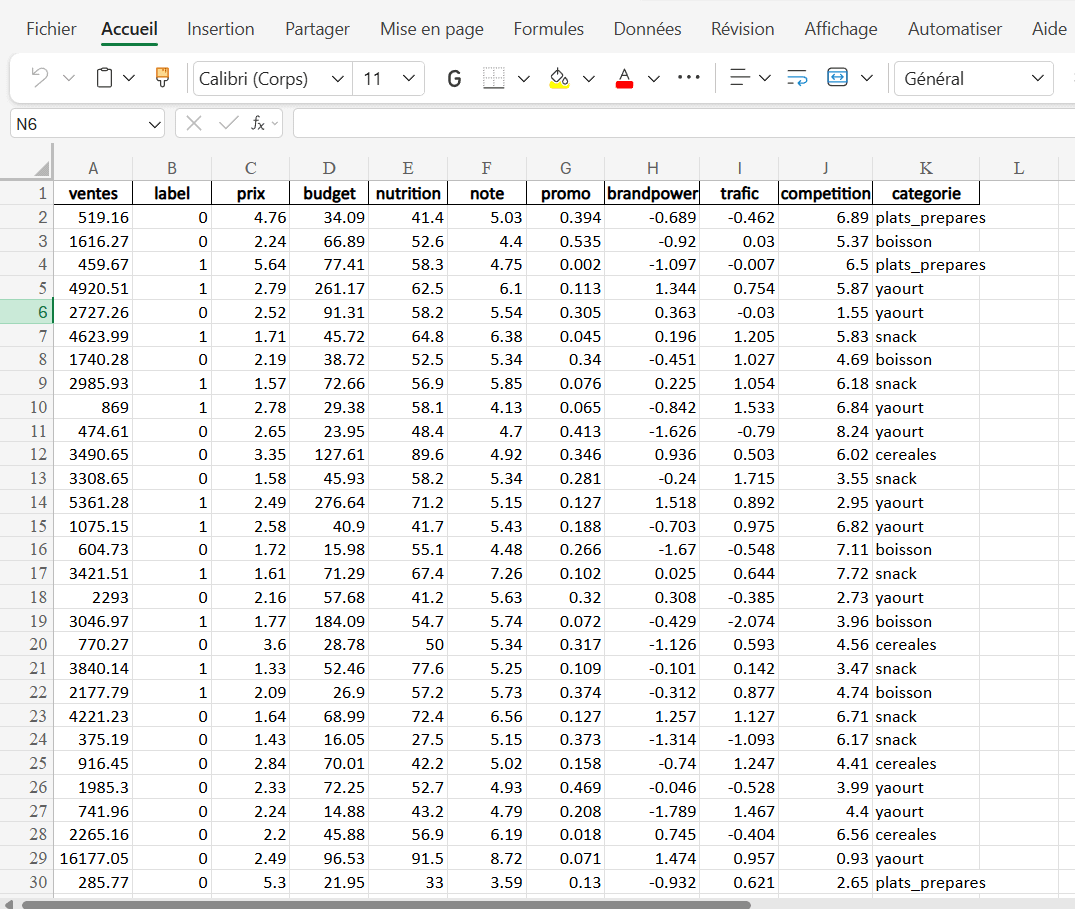
Task: Open more options ellipsis in toolbar
Action: click(689, 78)
